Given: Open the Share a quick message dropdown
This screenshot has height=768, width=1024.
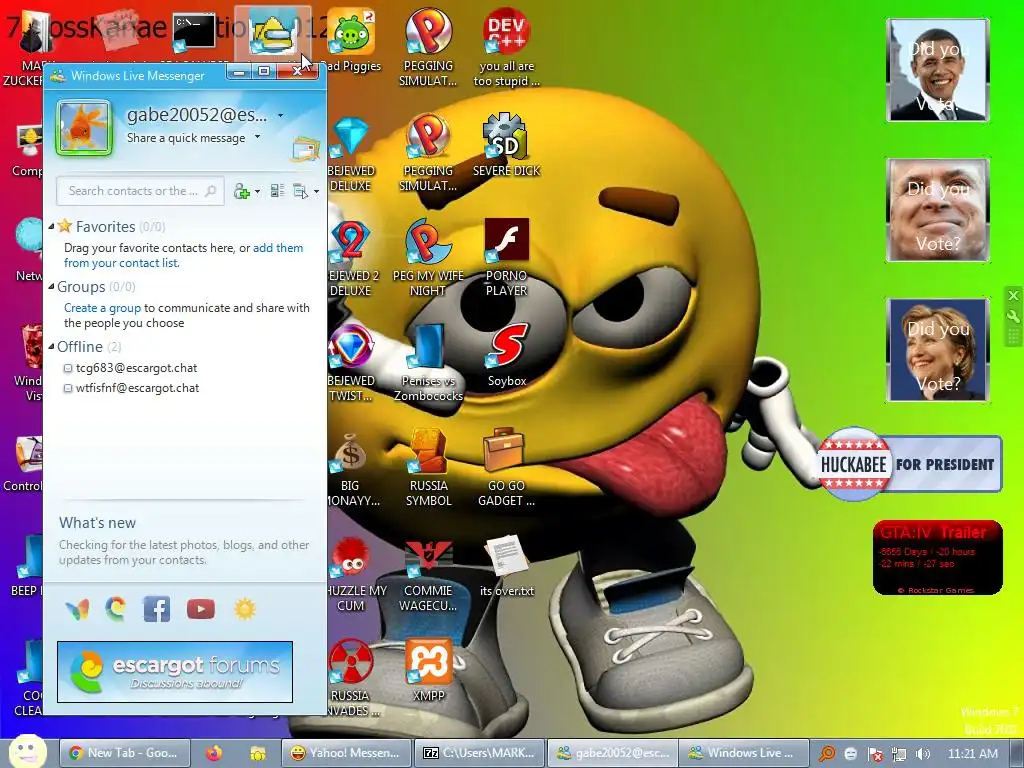Looking at the screenshot, I should (x=257, y=137).
